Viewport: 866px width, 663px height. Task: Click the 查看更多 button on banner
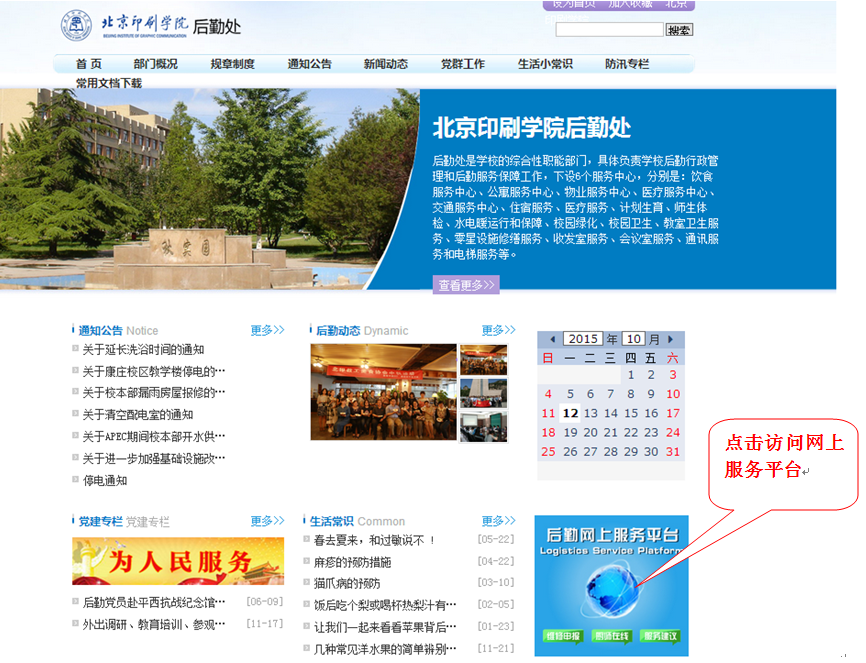[466, 285]
